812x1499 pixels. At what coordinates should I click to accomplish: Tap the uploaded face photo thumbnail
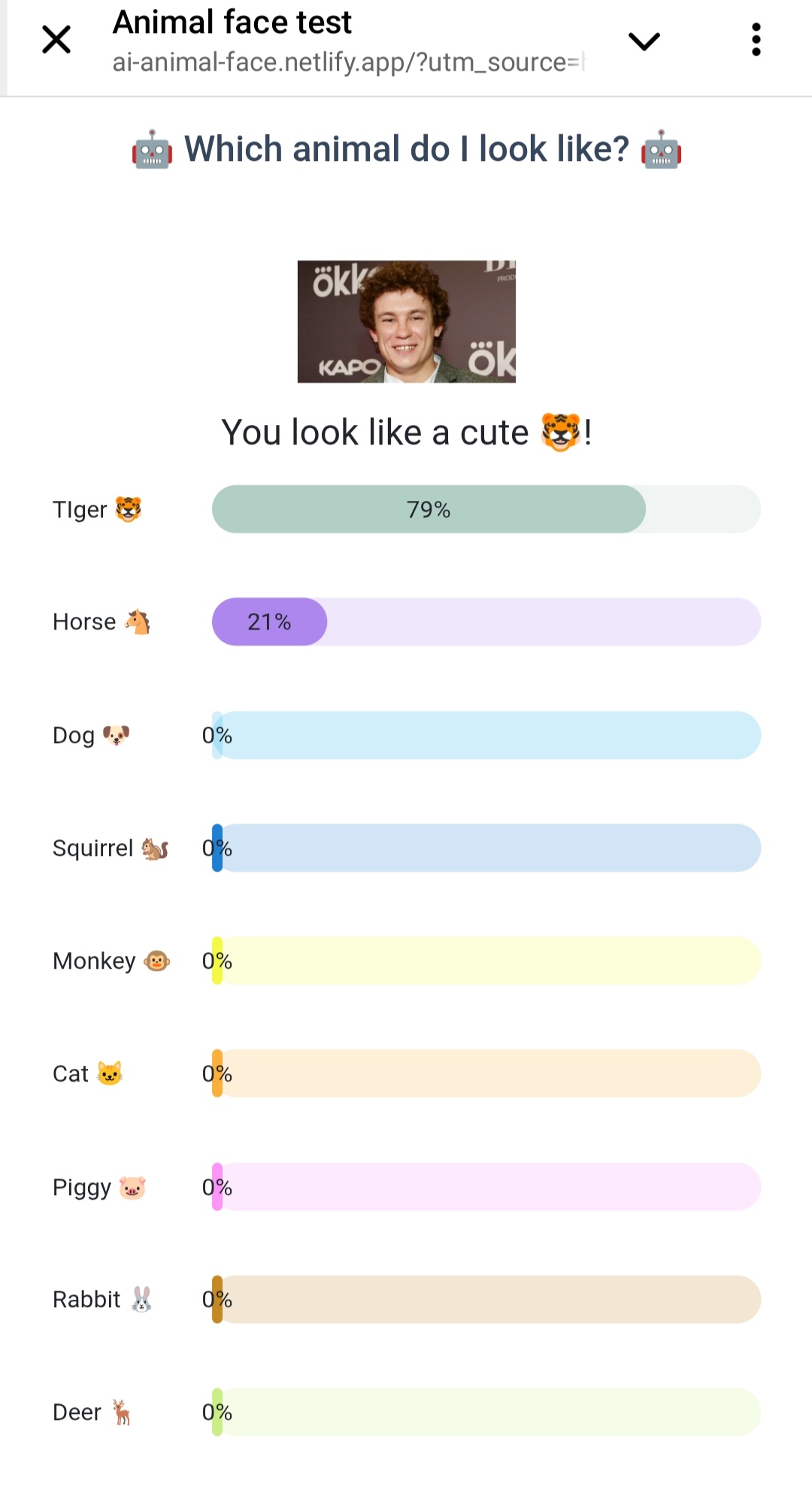pyautogui.click(x=406, y=322)
